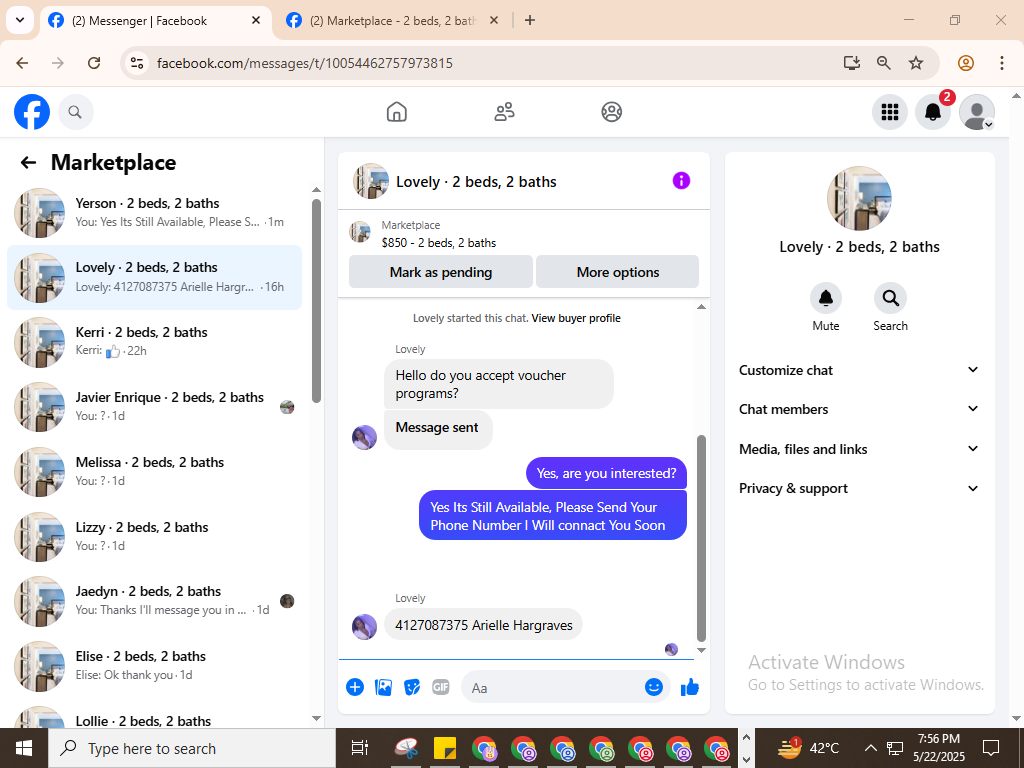The image size is (1024, 768).
Task: Bookmark this page star icon
Action: coord(916,63)
